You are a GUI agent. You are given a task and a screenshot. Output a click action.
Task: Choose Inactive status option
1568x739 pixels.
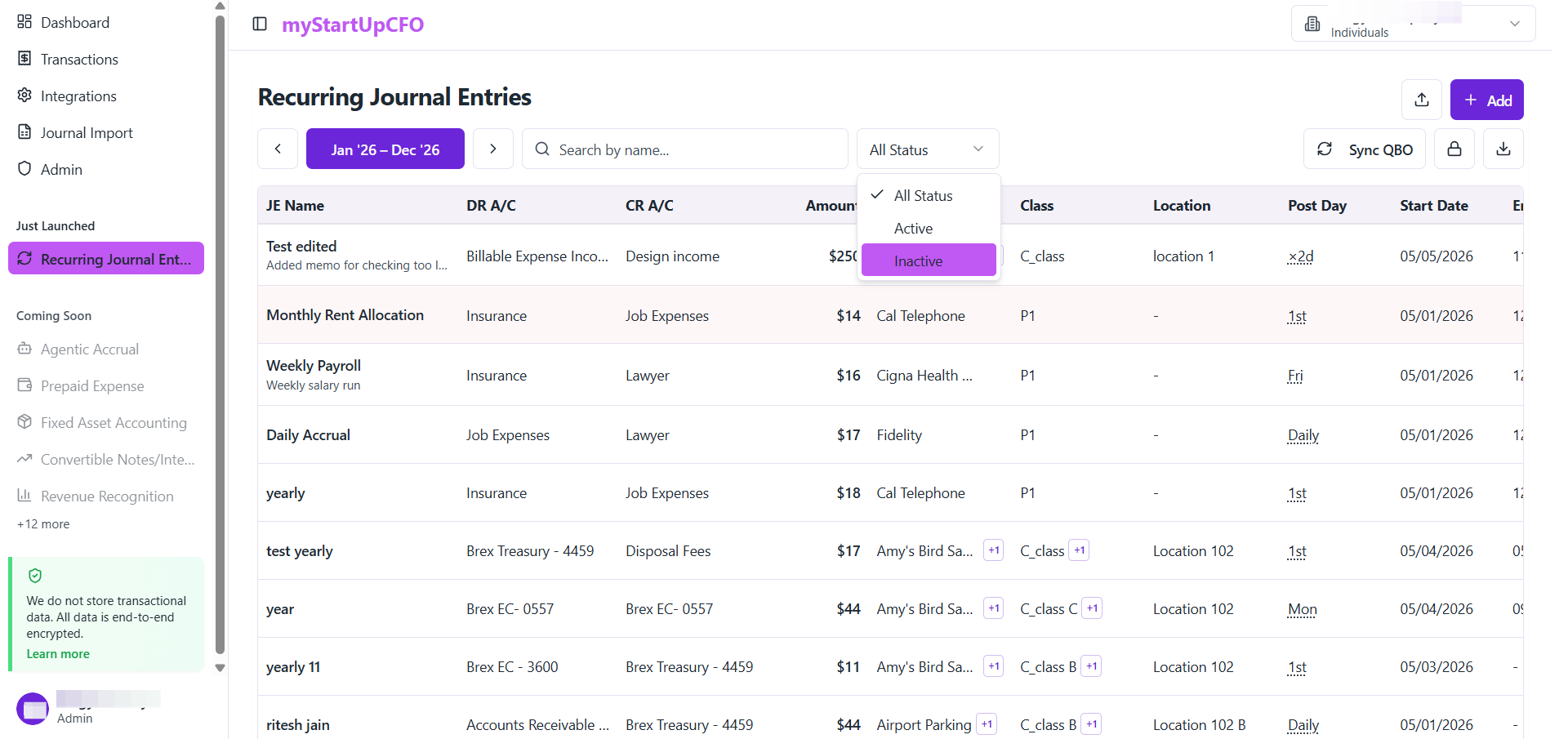929,260
